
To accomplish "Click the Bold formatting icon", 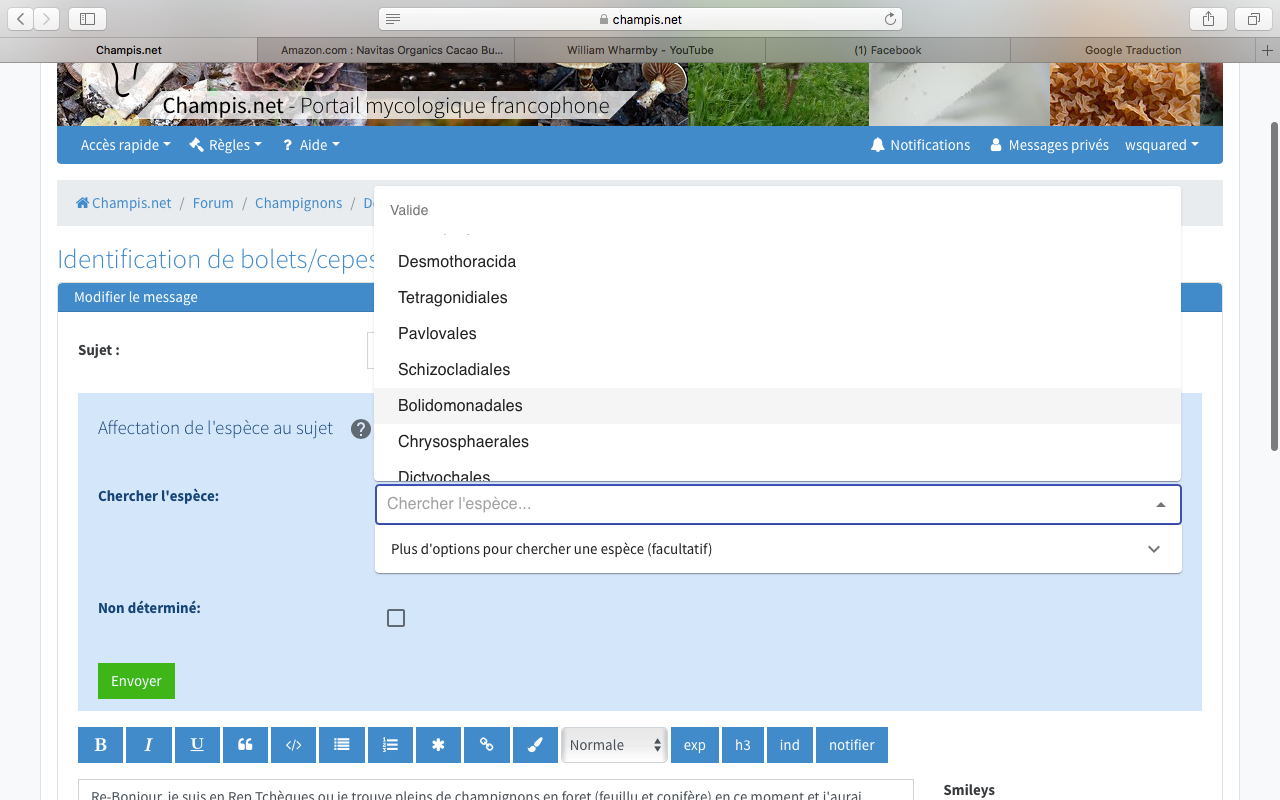I will pos(100,745).
